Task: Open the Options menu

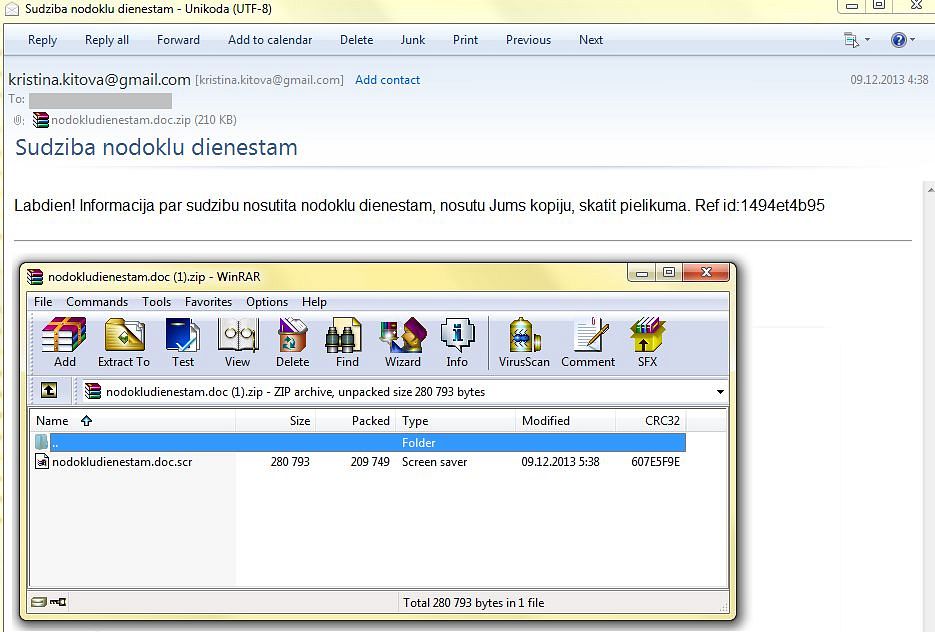Action: (267, 302)
